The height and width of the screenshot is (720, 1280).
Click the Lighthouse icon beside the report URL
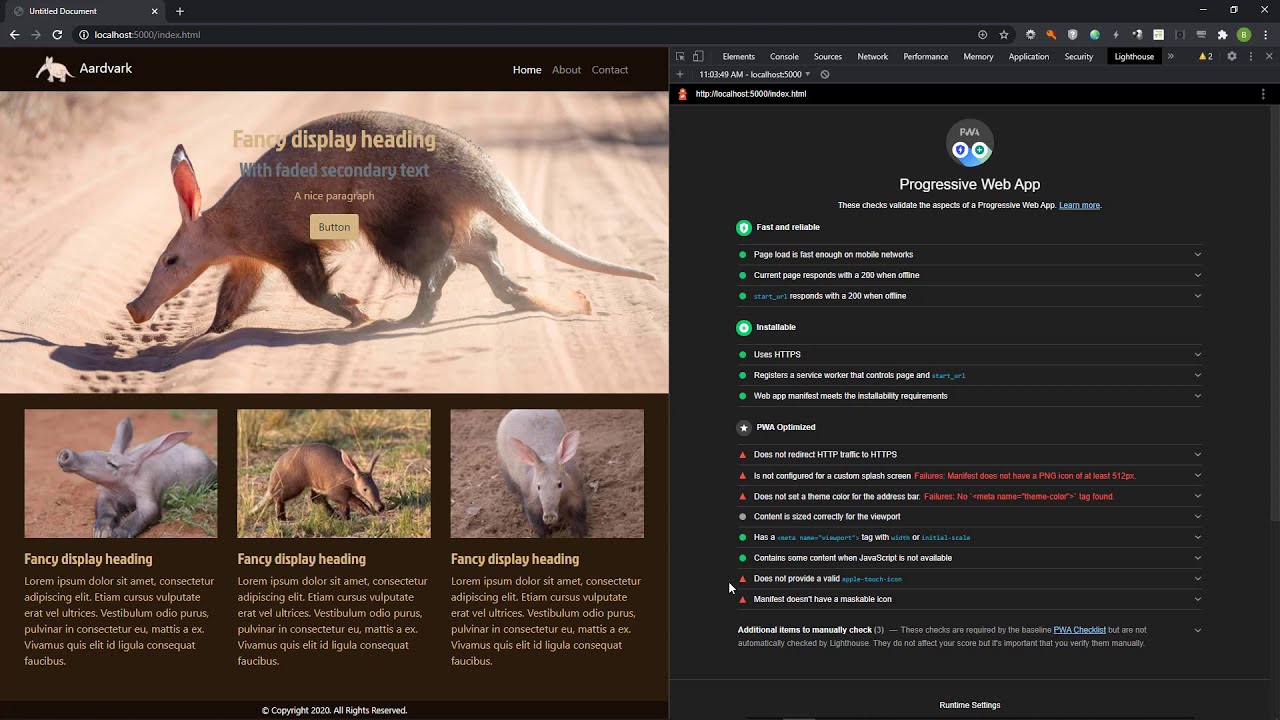(x=683, y=94)
